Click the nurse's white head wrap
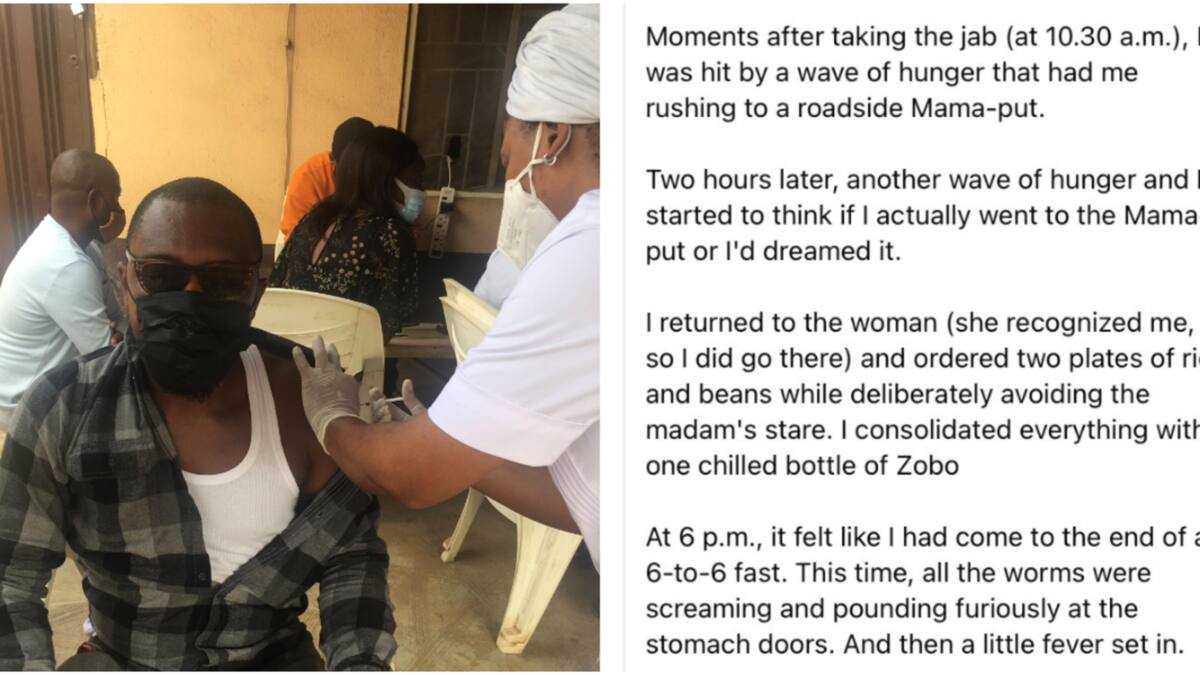This screenshot has height=675, width=1200. (553, 63)
